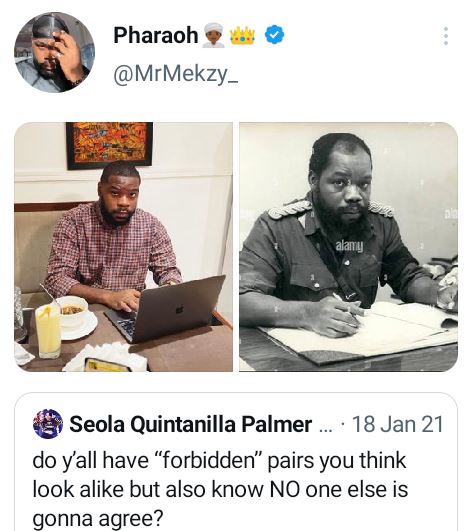This screenshot has width=465, height=531.
Task: Click the yellow drink glass in left photo
Action: click(48, 330)
